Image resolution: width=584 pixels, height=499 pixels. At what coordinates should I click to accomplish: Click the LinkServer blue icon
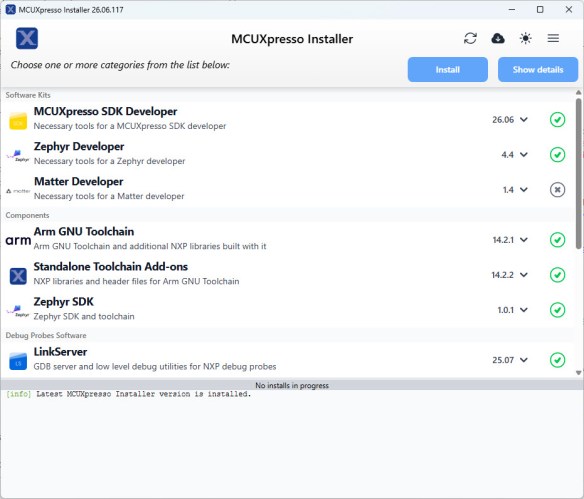pos(18,361)
